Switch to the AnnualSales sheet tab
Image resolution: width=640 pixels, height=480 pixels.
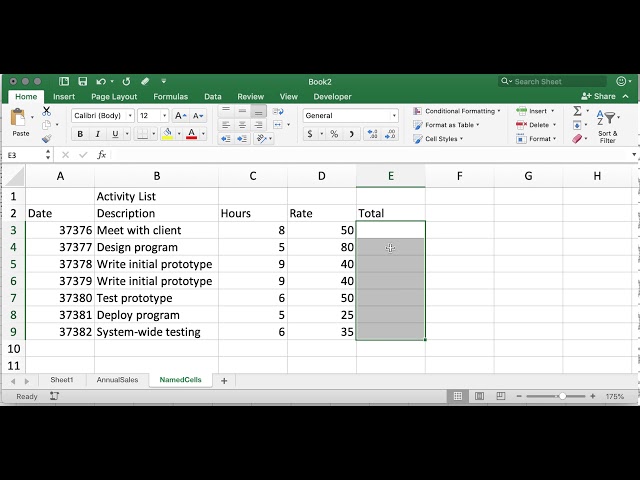click(x=117, y=380)
